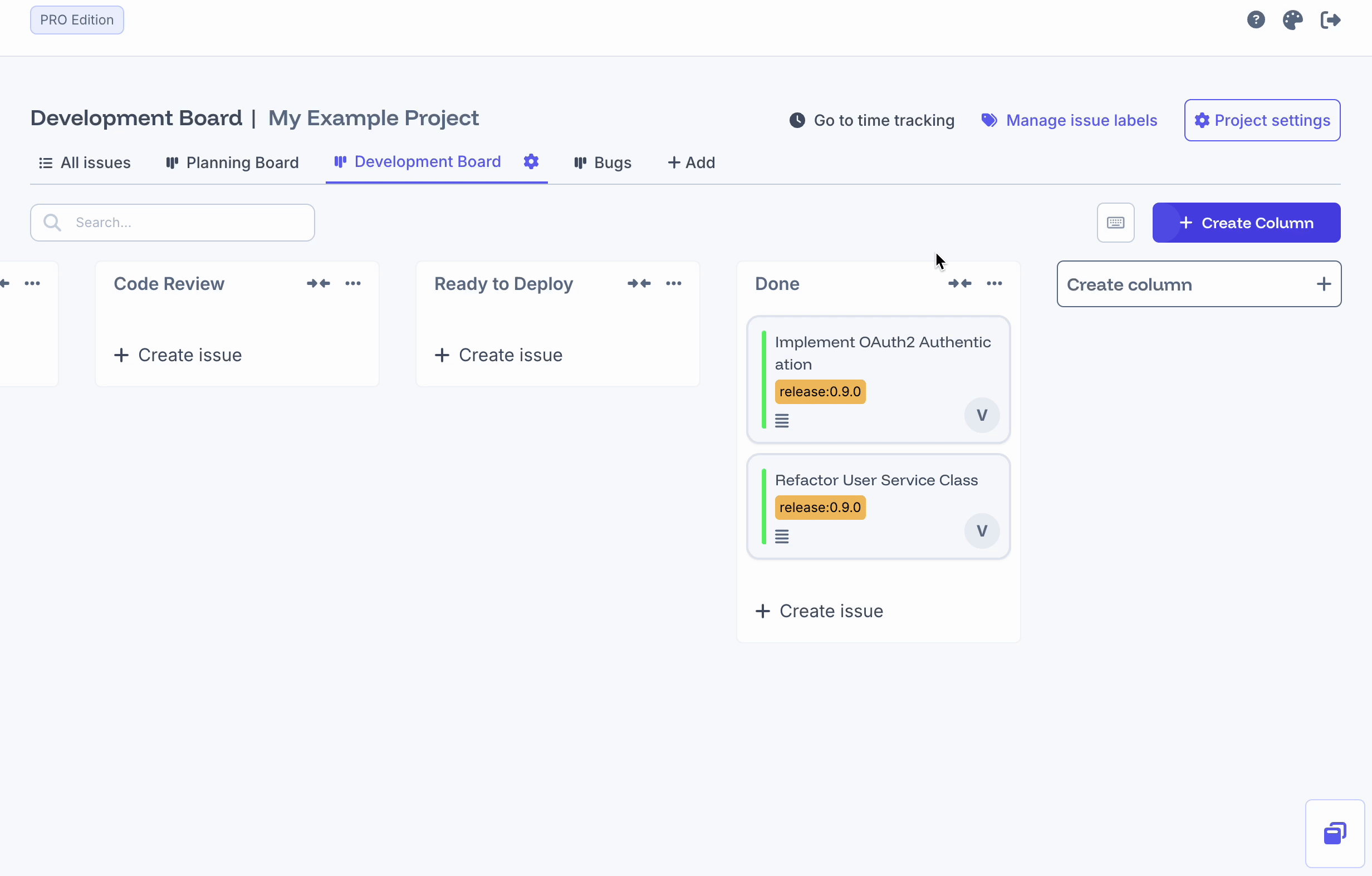The height and width of the screenshot is (876, 1372).
Task: Open the Done column options menu
Action: pos(994,284)
